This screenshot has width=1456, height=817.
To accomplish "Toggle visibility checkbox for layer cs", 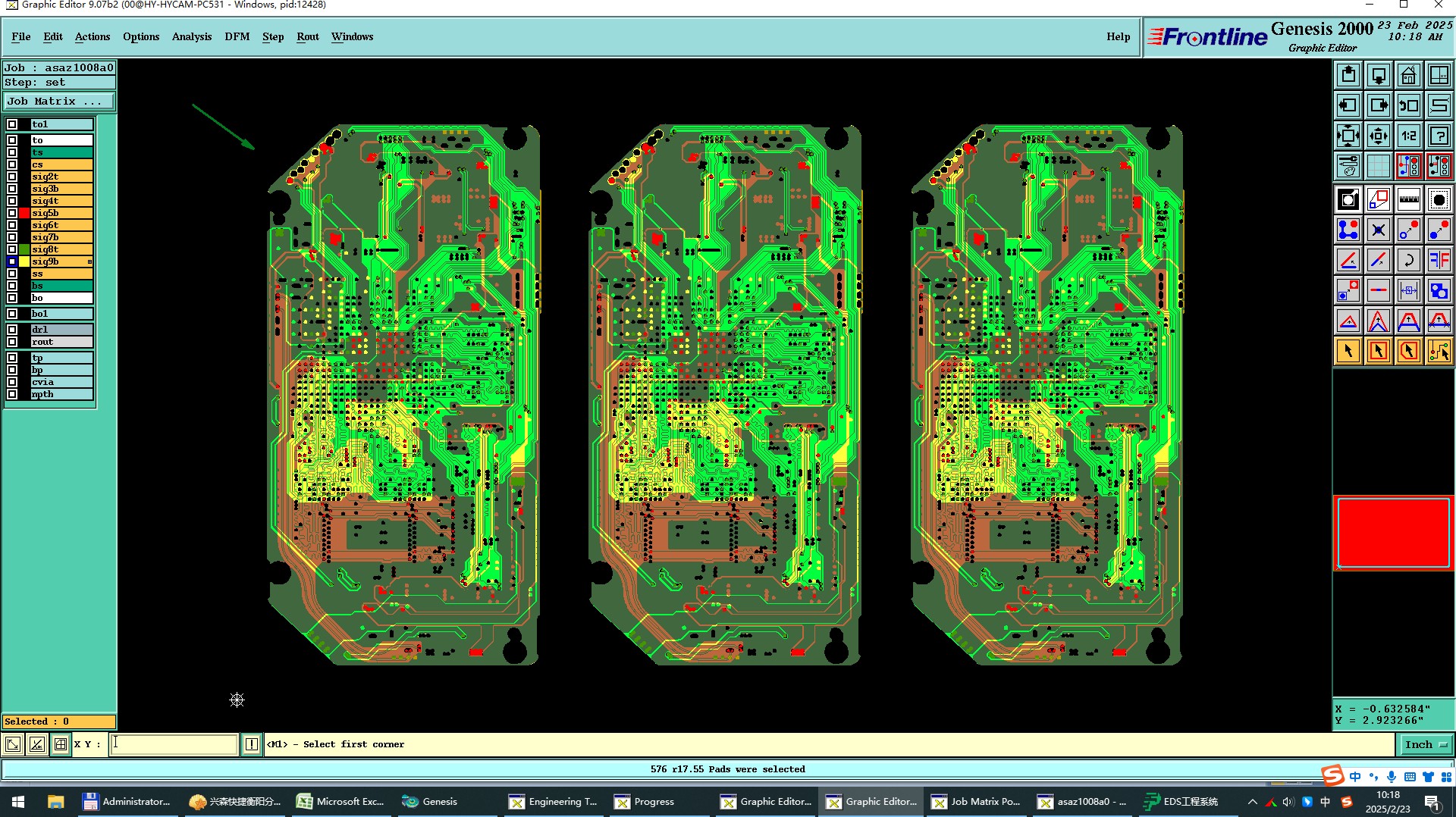I will tap(12, 164).
